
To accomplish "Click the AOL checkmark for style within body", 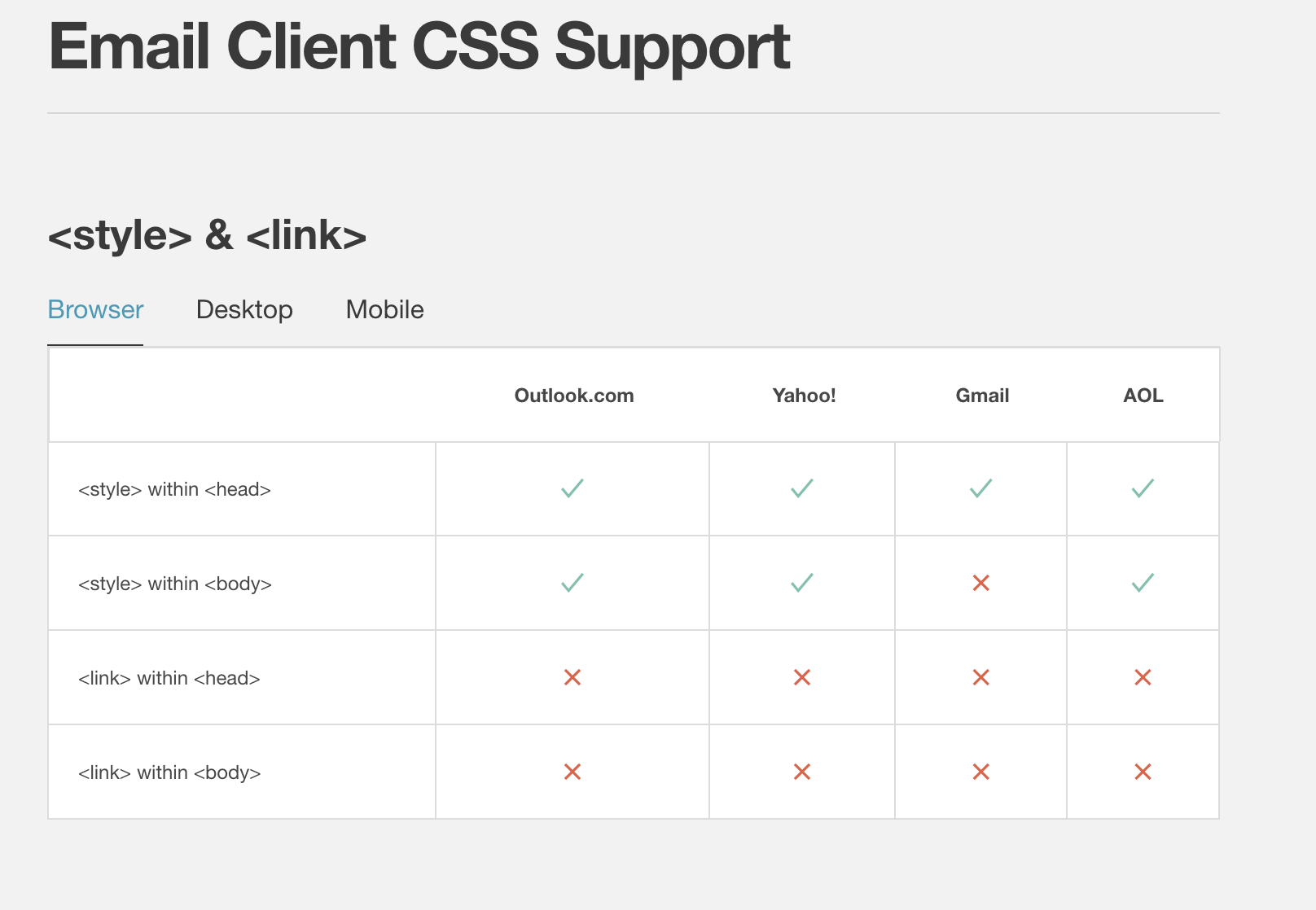I will [x=1143, y=583].
